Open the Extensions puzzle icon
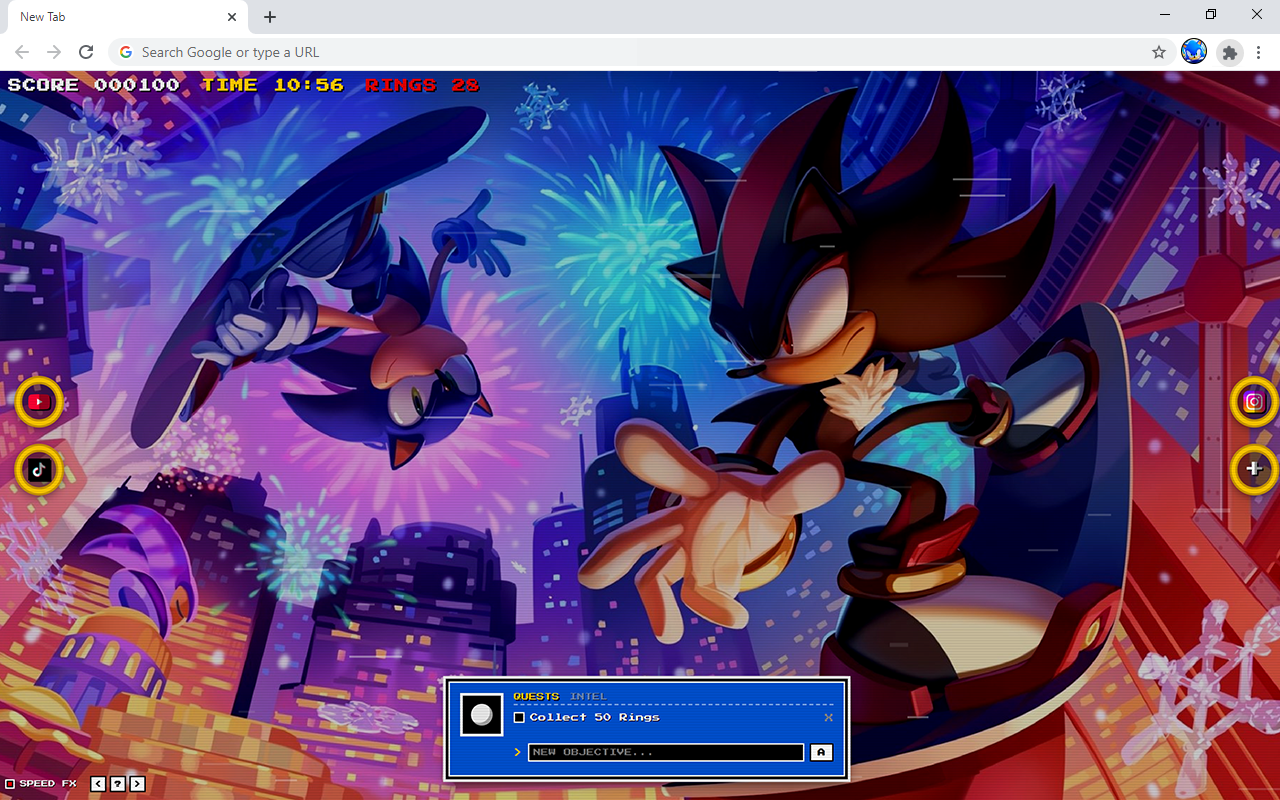The image size is (1280, 800). [x=1230, y=52]
